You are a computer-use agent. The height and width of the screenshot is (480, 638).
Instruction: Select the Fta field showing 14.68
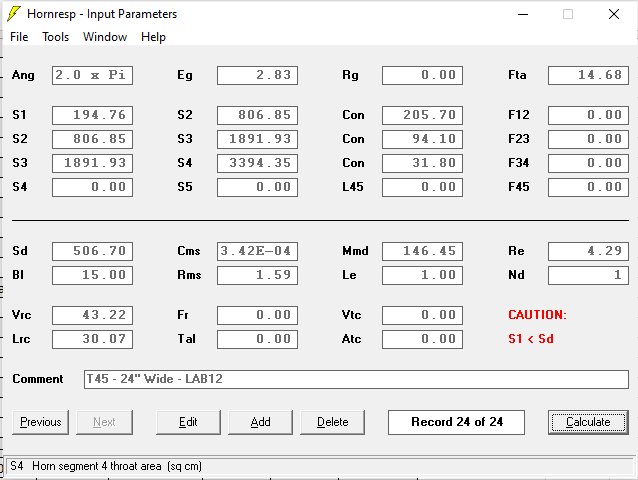(588, 75)
